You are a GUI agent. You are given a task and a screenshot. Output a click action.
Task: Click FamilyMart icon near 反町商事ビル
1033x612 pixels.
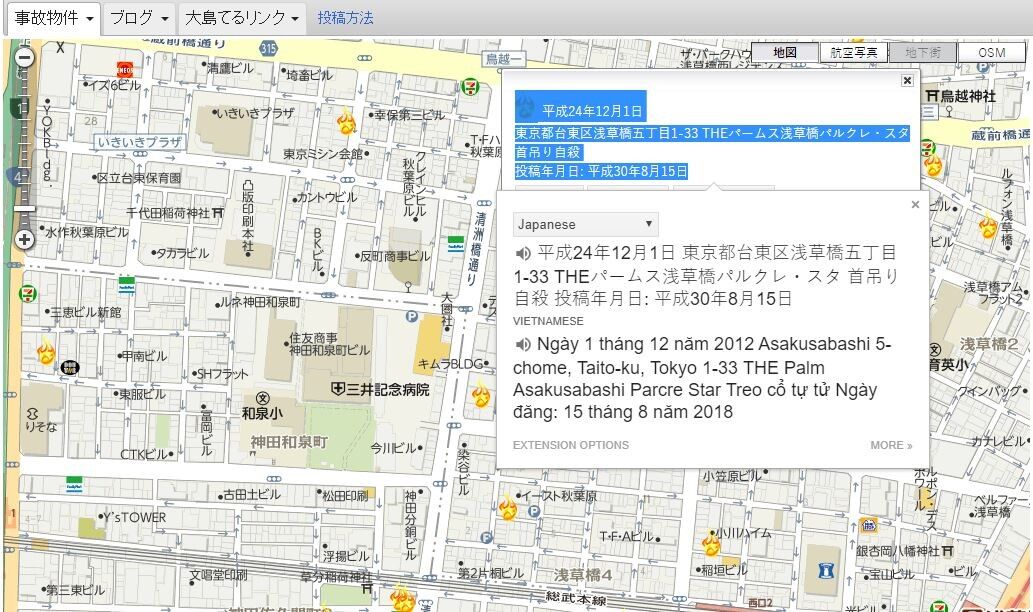[456, 244]
